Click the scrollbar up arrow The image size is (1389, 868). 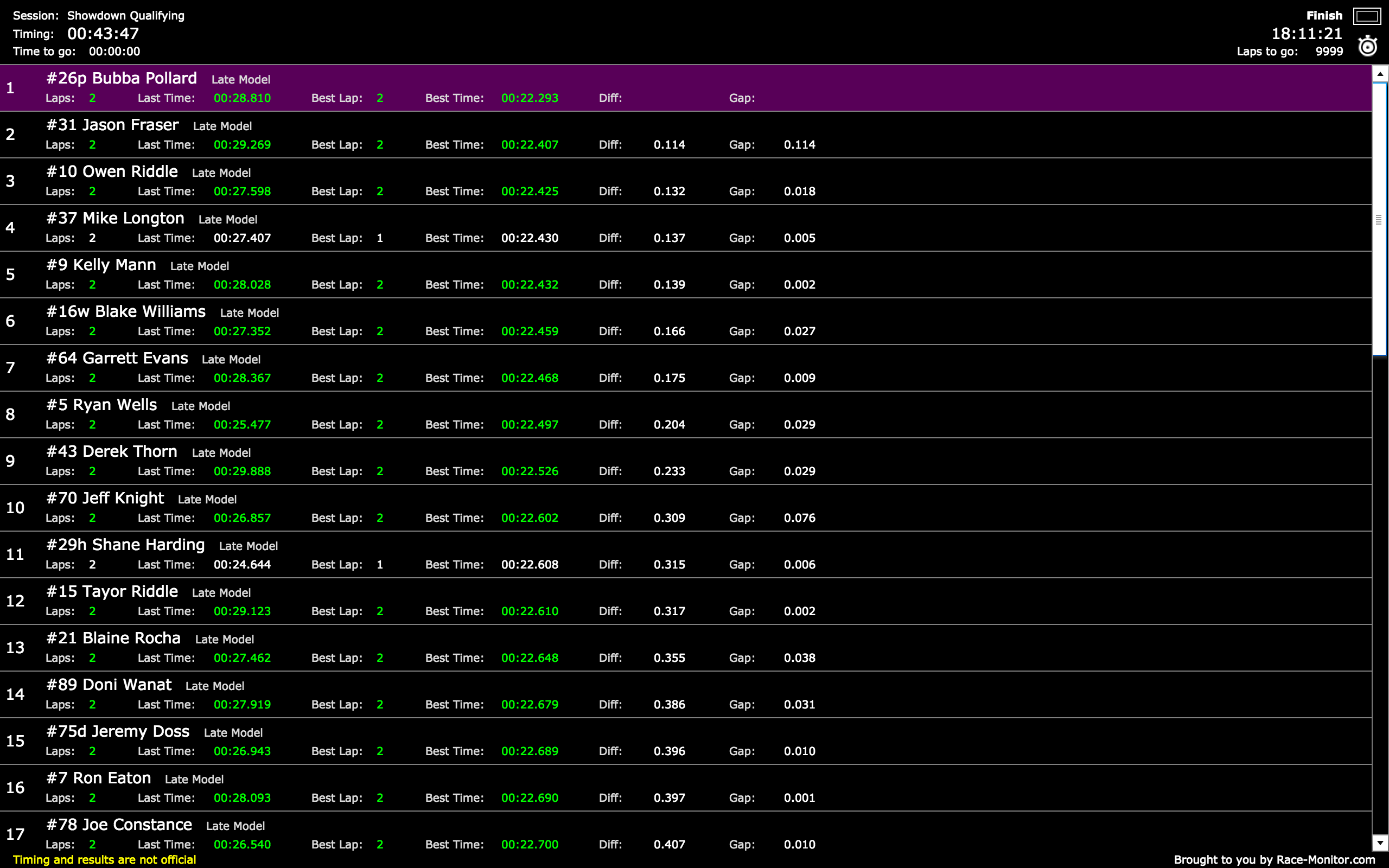pyautogui.click(x=1380, y=74)
